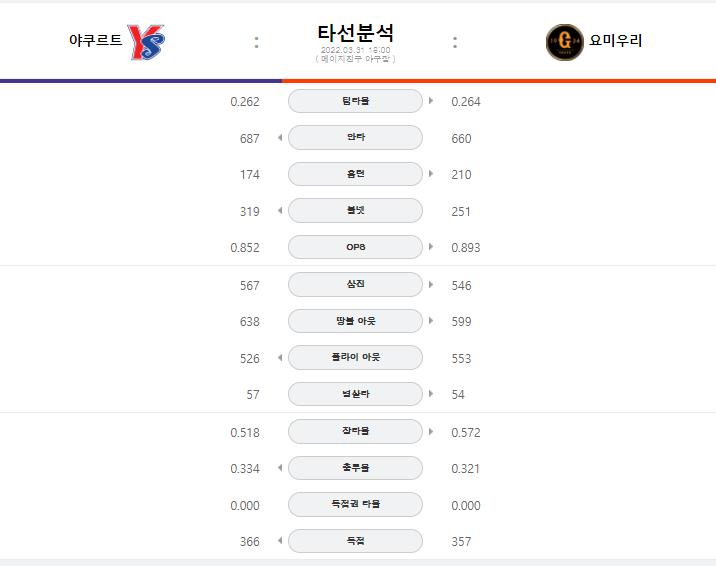
Task: Click the left arrow next to 출루율
Action: tap(280, 468)
